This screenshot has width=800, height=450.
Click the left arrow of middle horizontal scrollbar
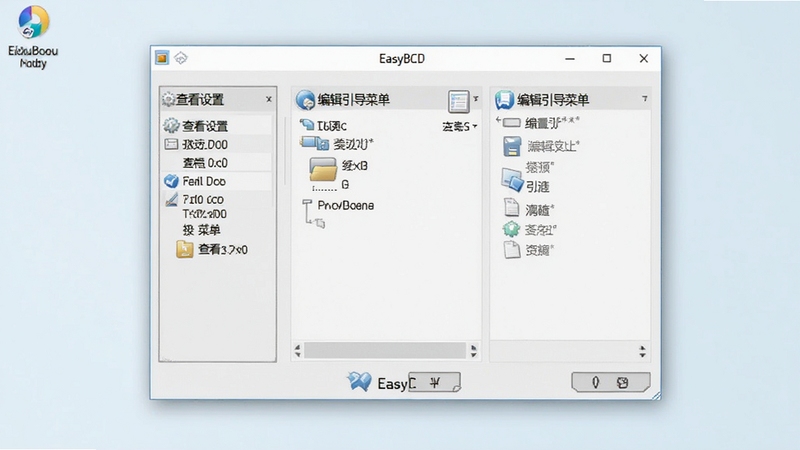pos(297,351)
